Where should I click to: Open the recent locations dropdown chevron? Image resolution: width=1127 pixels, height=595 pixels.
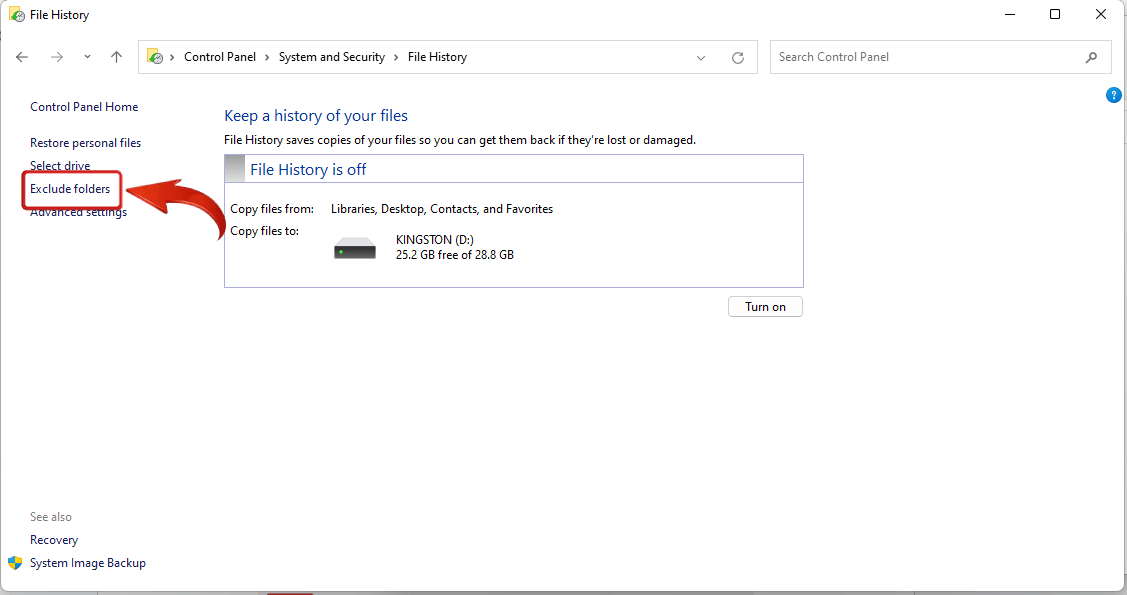(x=87, y=57)
